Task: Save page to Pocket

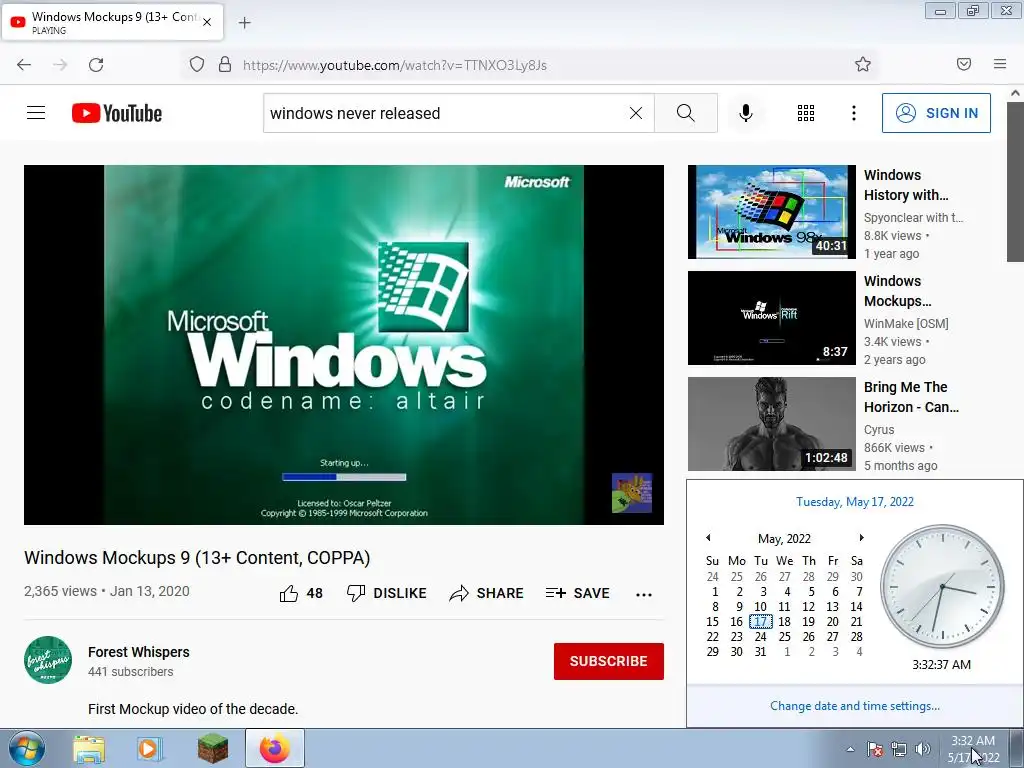Action: pos(964,64)
